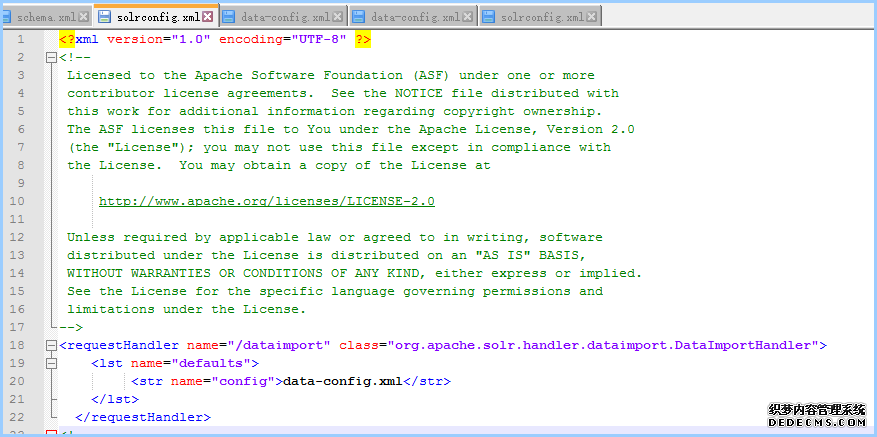Open the Apache LICENSE-2.0 URL link

coord(266,201)
